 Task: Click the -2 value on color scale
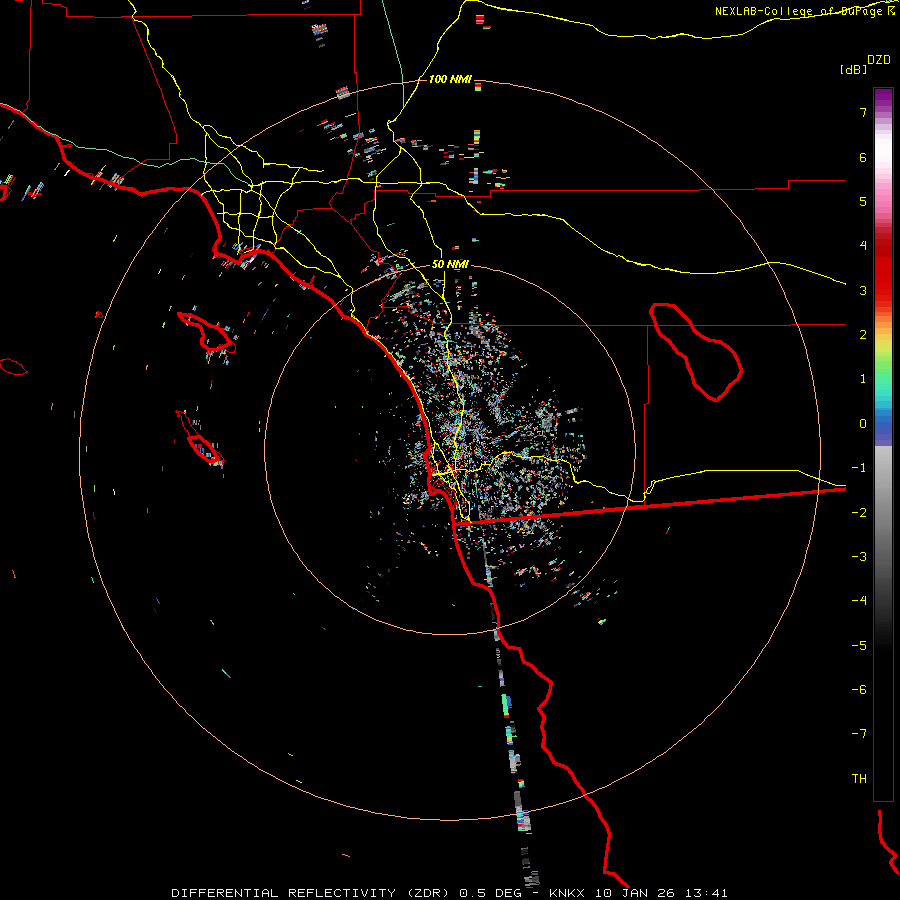point(859,512)
